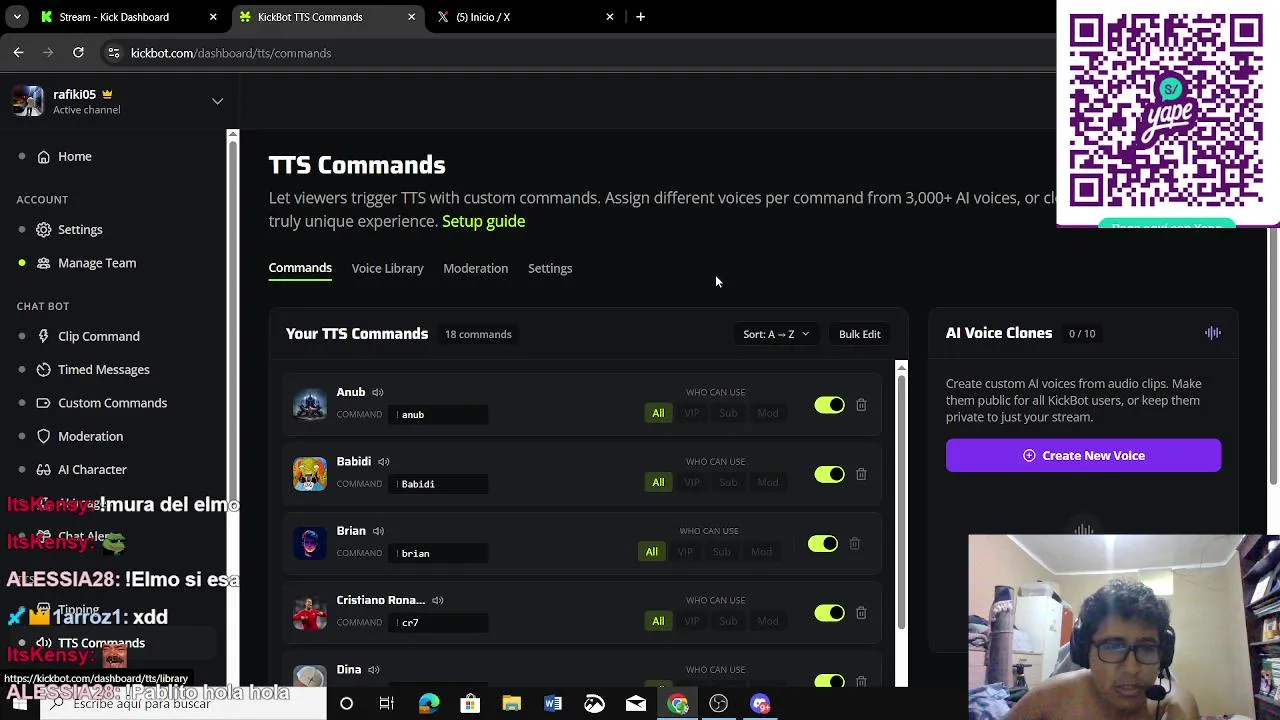Reload the page with browser refresh icon
The image size is (1280, 720).
coord(78,53)
